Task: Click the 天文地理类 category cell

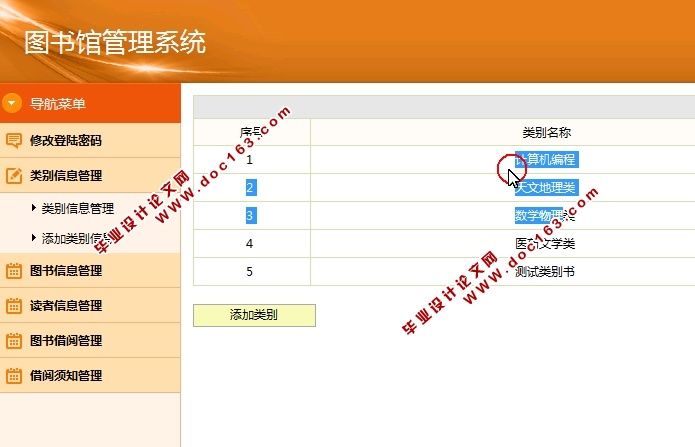Action: click(547, 188)
